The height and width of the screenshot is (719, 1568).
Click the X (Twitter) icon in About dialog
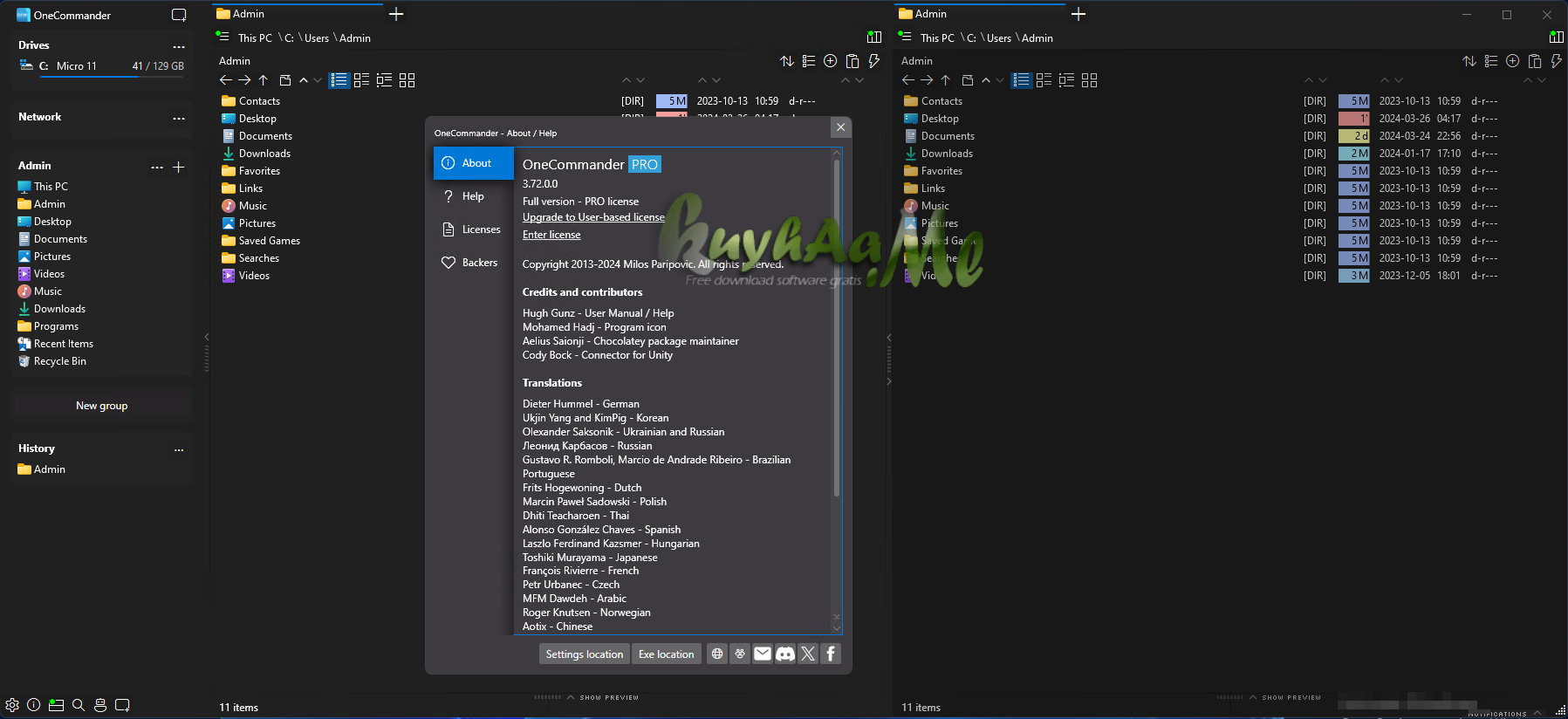click(x=808, y=654)
